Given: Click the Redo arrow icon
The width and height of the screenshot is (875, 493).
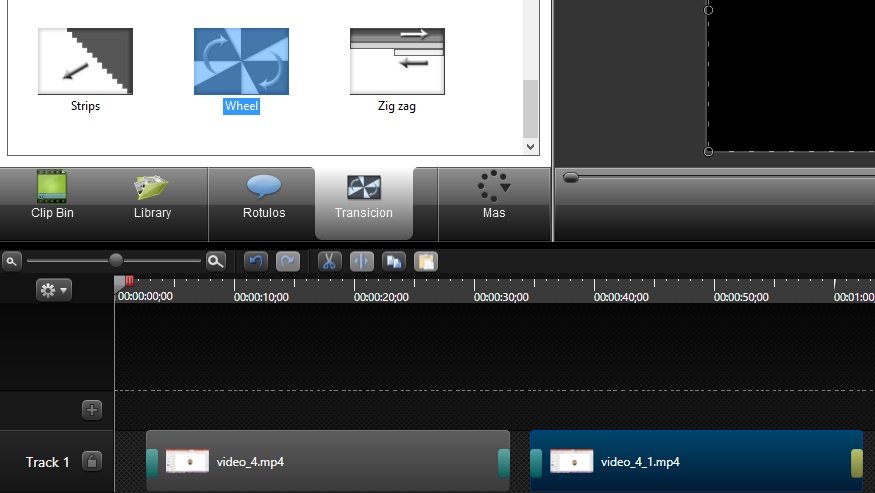Looking at the screenshot, I should [x=288, y=261].
